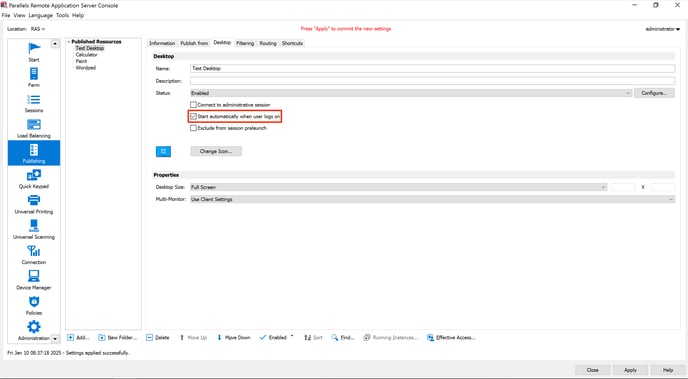Open Device Manager category
The height and width of the screenshot is (379, 688).
[34, 280]
